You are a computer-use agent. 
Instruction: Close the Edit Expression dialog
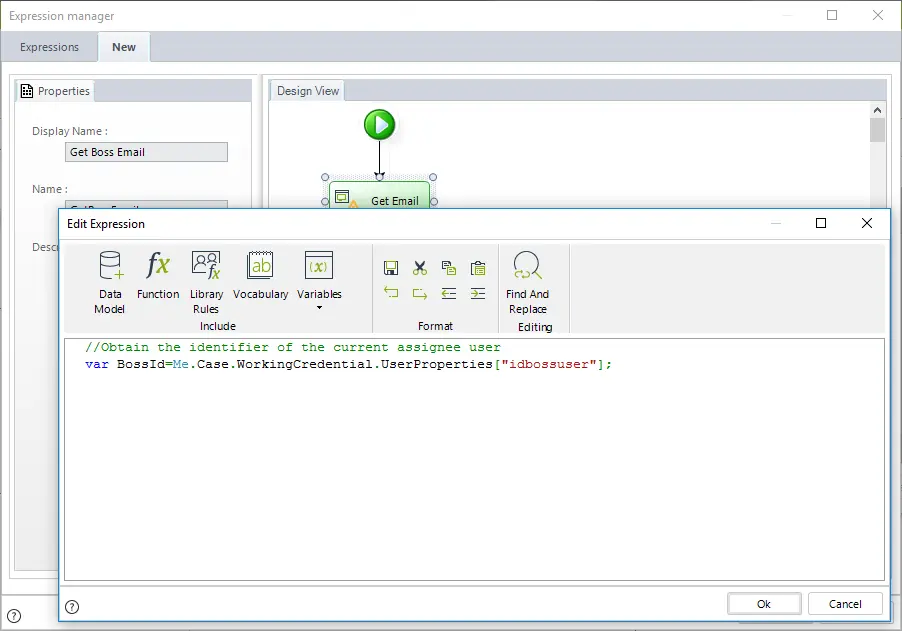tap(866, 223)
